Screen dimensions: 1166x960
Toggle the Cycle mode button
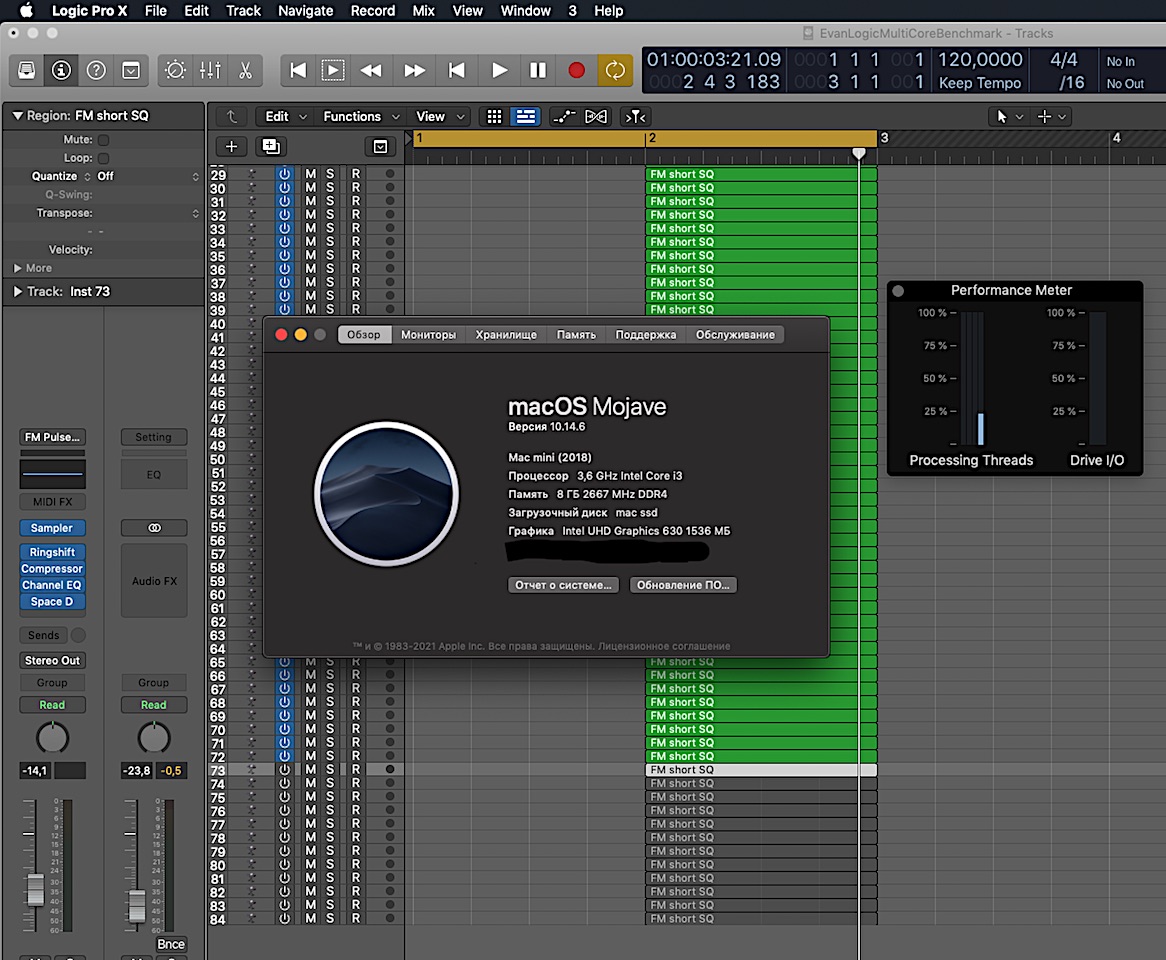click(x=615, y=70)
